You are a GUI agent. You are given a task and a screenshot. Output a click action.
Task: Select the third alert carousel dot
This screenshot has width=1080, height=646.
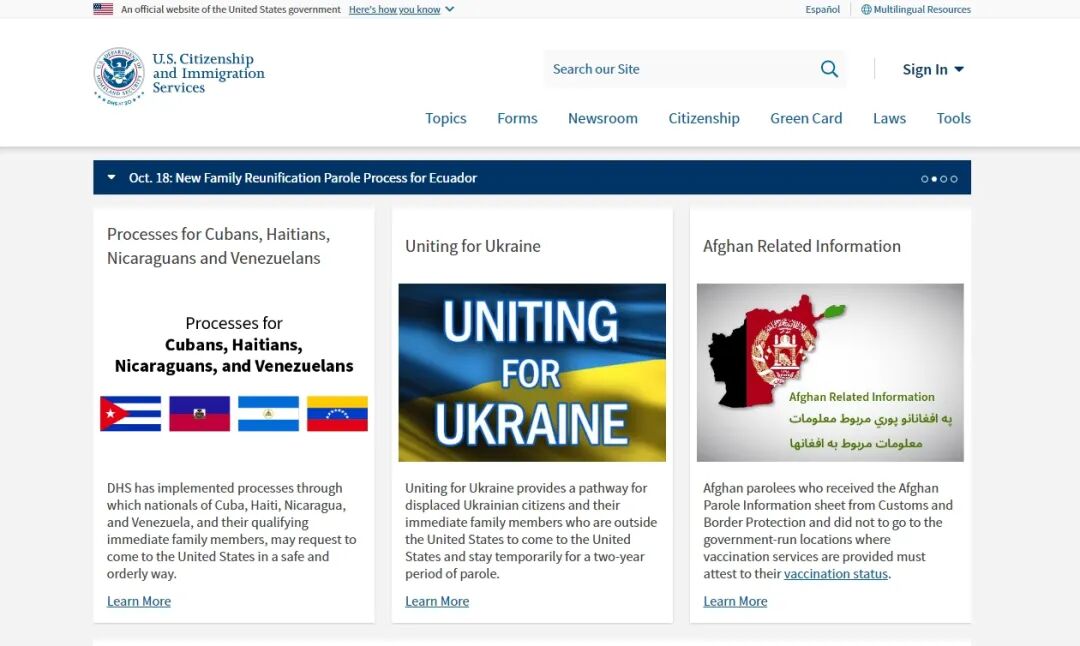(944, 179)
